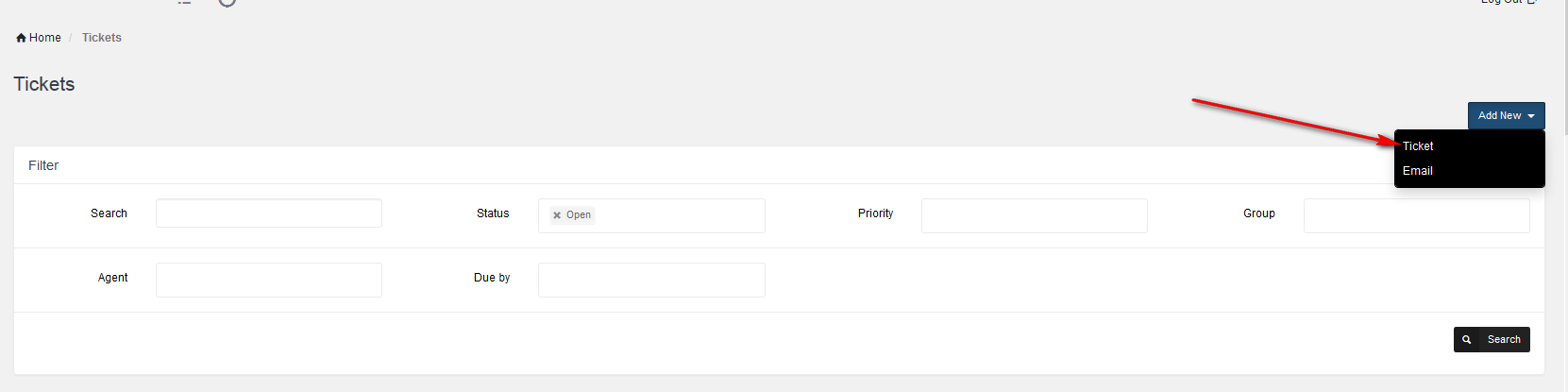Viewport: 1568px width, 392px height.
Task: Open the Agent filter dropdown
Action: point(268,280)
